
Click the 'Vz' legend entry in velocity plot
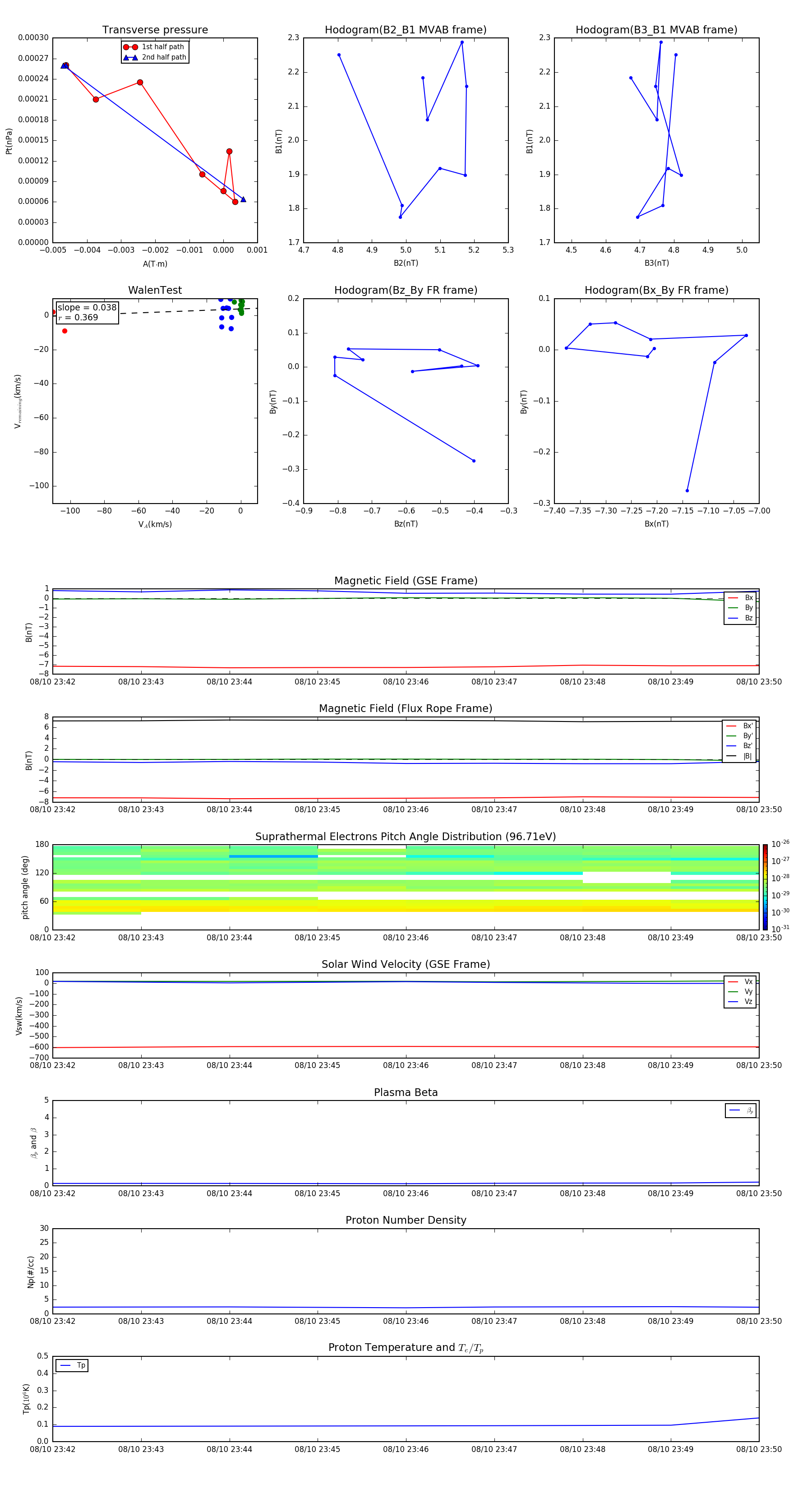point(740,1002)
